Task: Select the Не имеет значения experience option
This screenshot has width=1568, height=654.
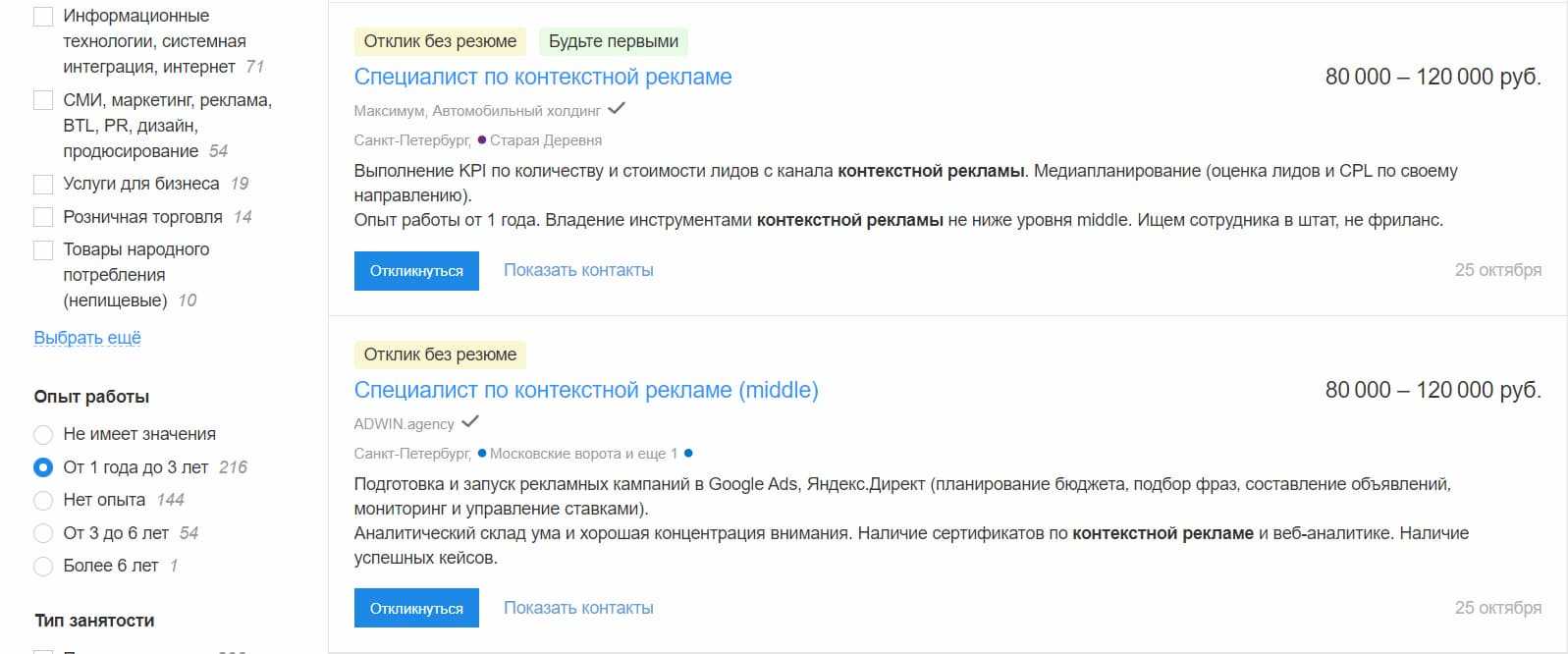Action: pyautogui.click(x=43, y=434)
